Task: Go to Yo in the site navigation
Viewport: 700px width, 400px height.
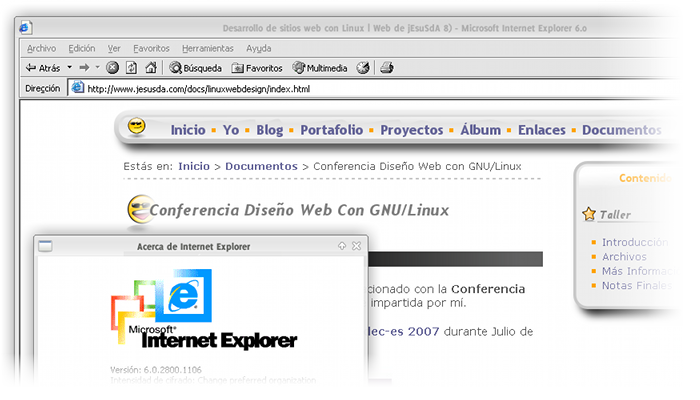Action: coord(231,130)
